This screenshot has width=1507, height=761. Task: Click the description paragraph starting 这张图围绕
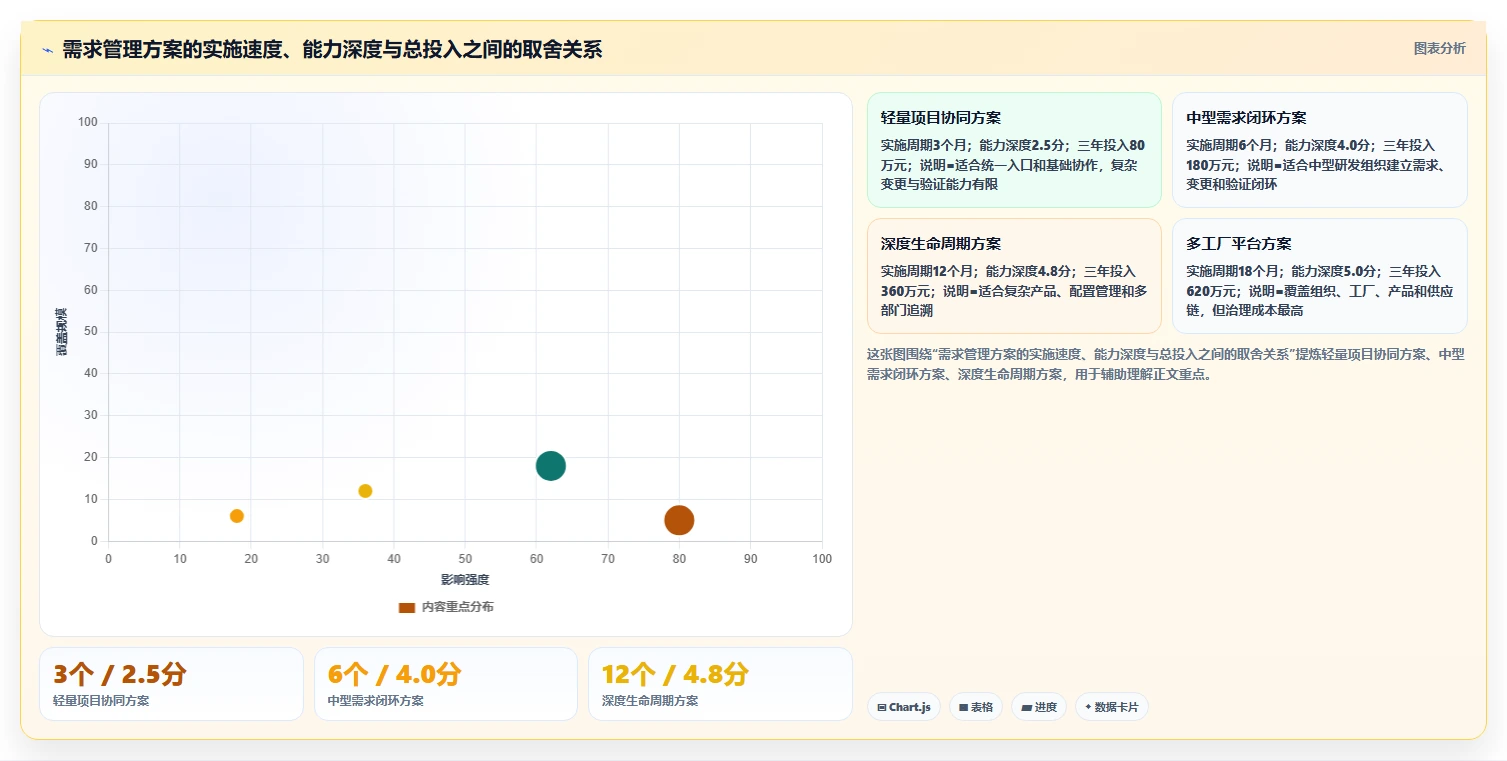pos(1166,365)
